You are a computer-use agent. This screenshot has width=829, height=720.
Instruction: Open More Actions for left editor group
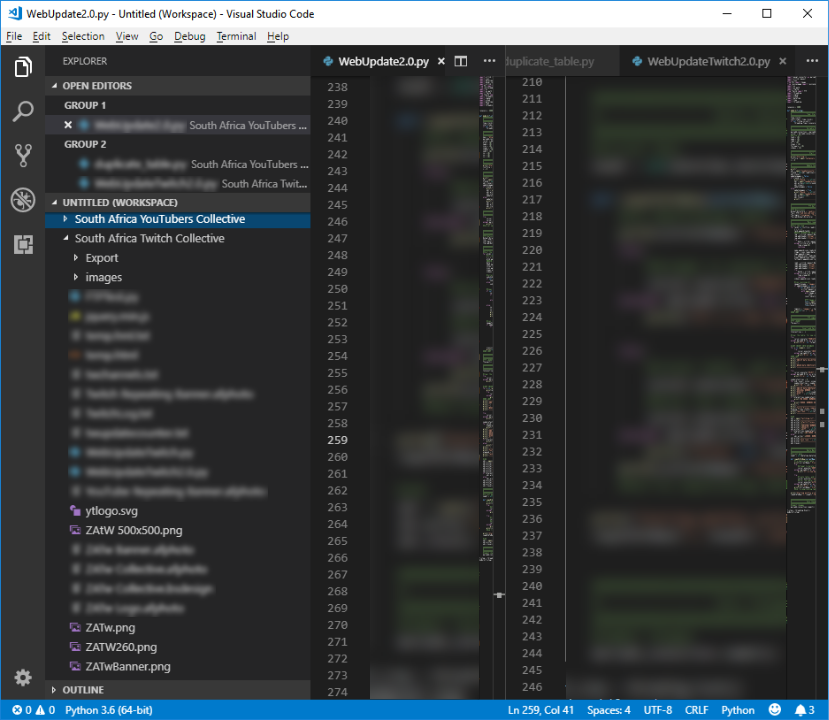490,61
